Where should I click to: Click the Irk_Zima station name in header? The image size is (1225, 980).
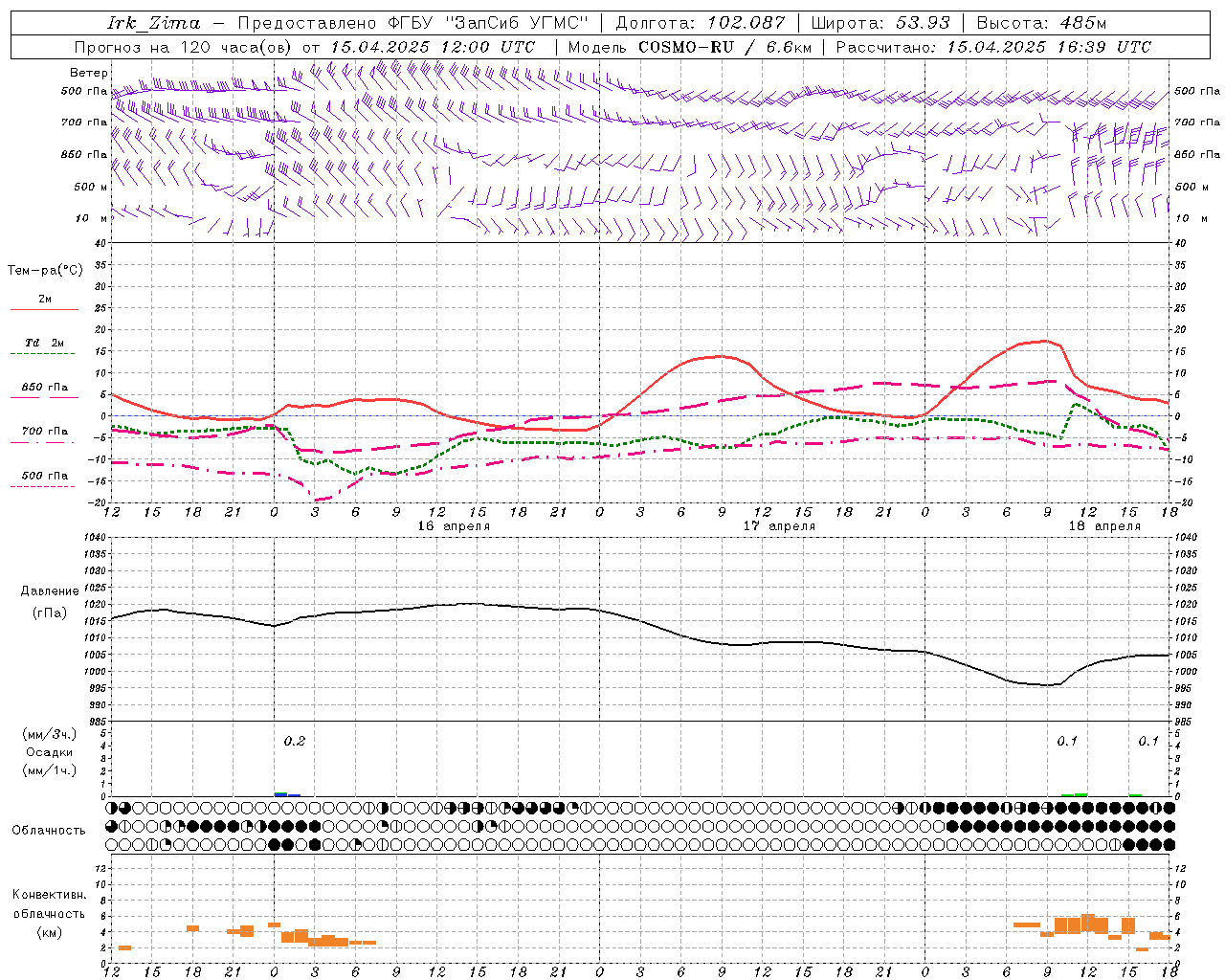[154, 23]
